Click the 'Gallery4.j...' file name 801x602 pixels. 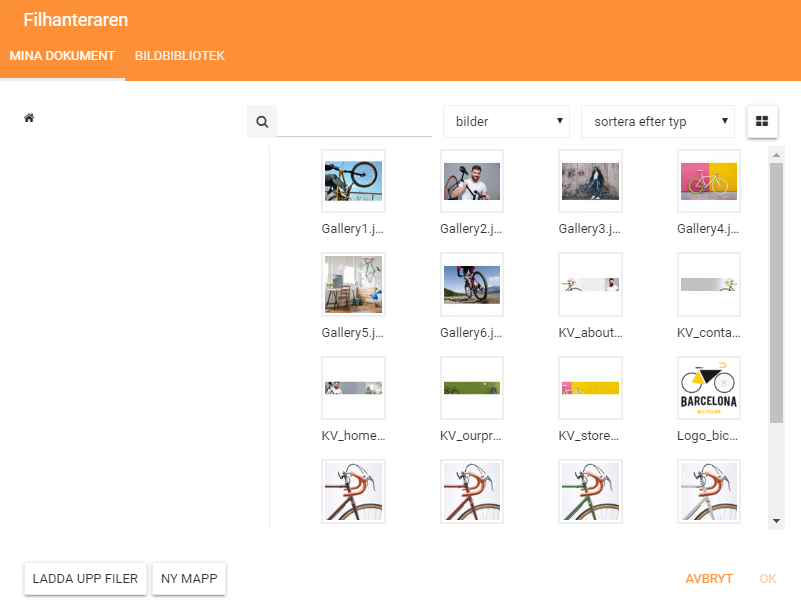click(x=708, y=229)
